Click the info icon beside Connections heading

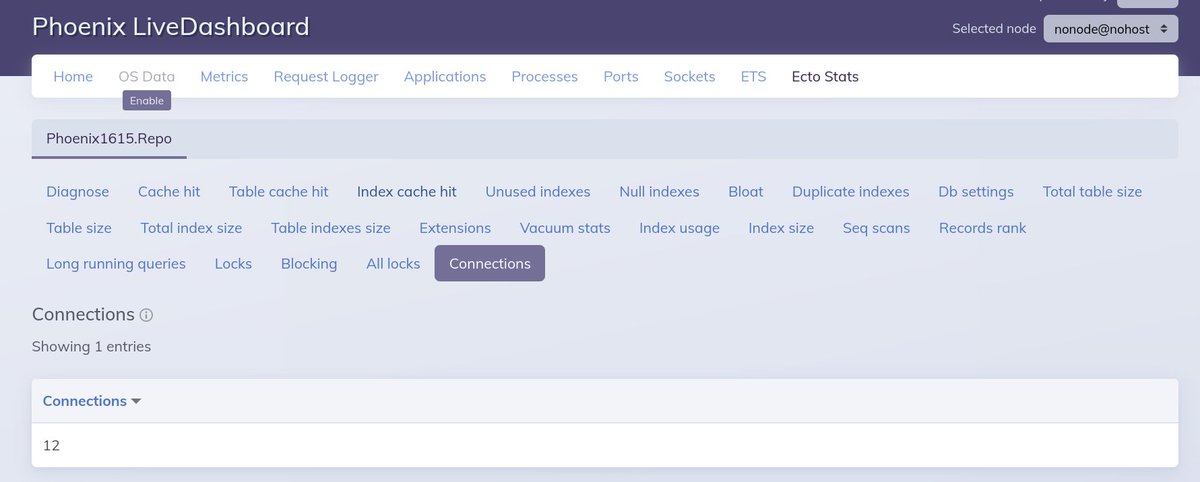(x=146, y=315)
